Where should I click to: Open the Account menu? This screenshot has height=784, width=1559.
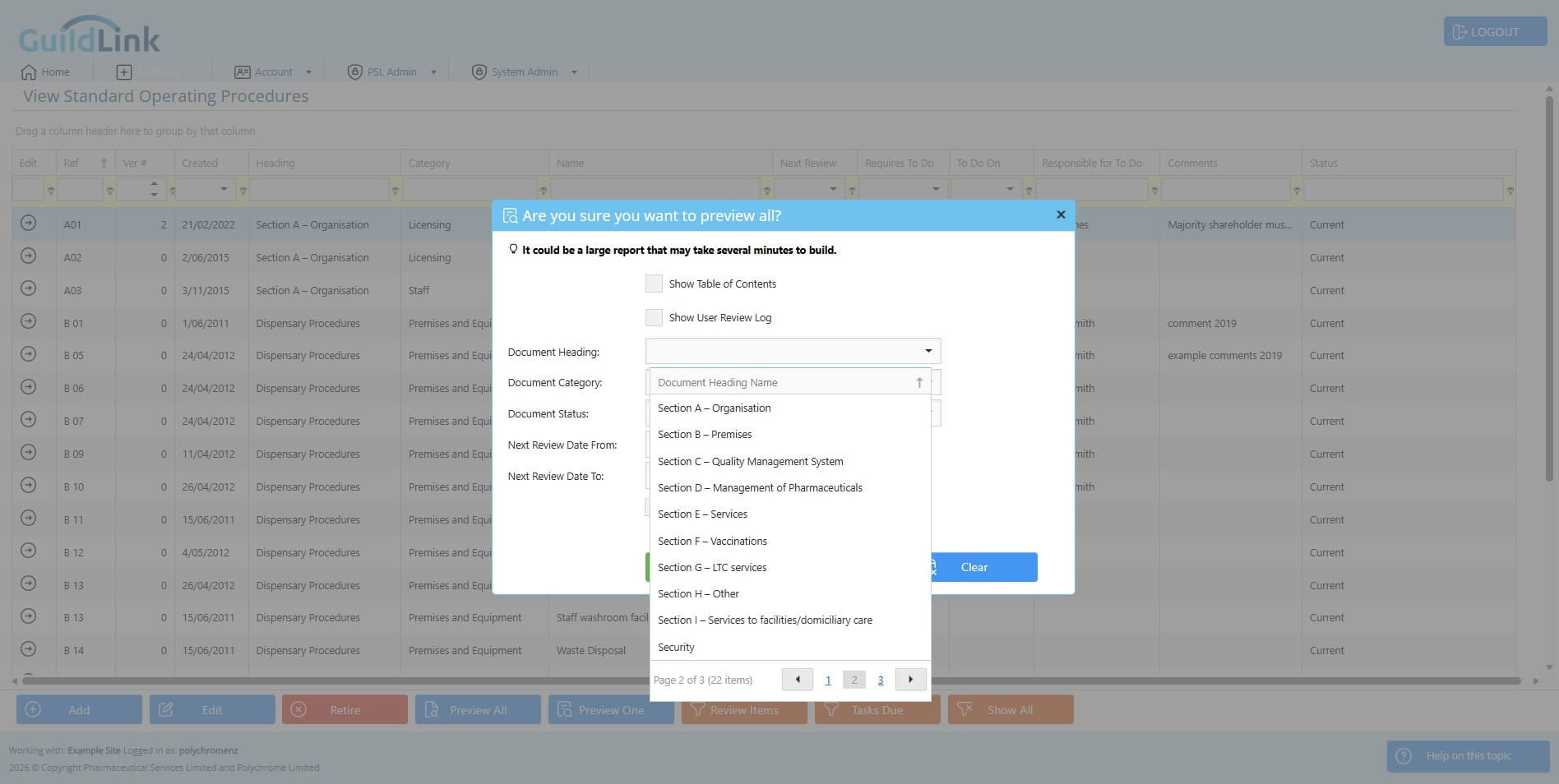[273, 72]
